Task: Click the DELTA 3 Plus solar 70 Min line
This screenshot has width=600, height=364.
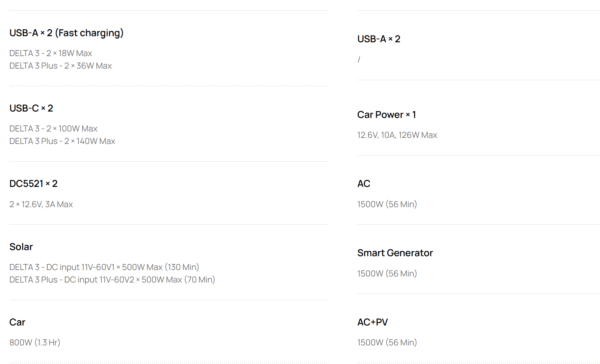Action: click(112, 280)
